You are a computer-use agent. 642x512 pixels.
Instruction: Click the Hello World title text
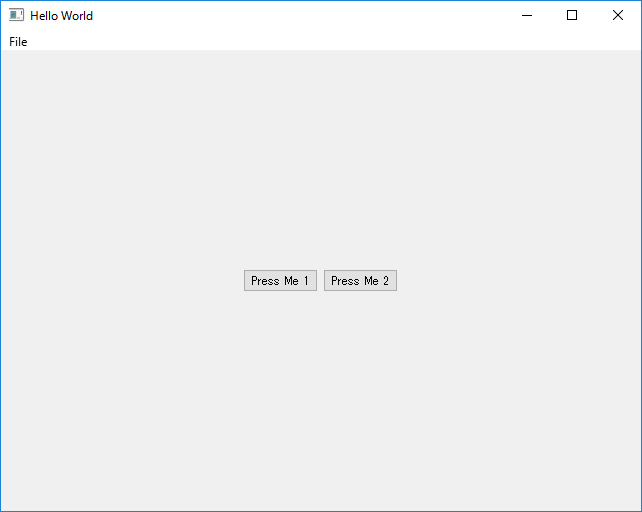click(61, 16)
